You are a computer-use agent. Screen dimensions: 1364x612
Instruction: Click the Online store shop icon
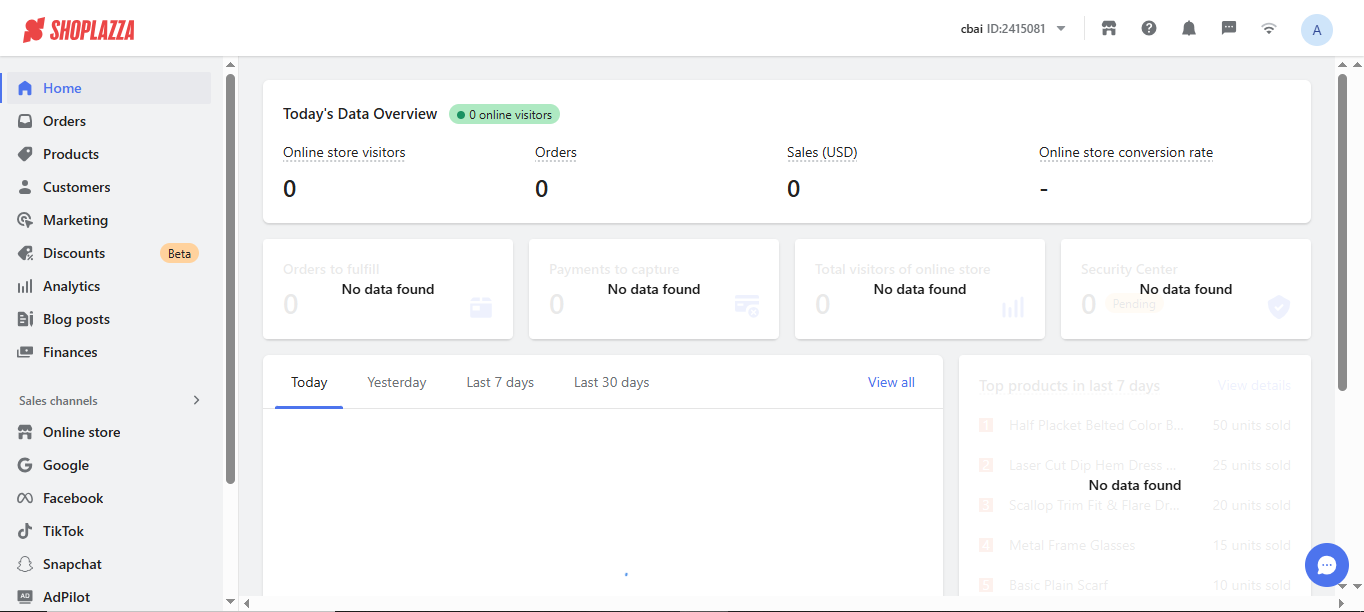click(25, 432)
